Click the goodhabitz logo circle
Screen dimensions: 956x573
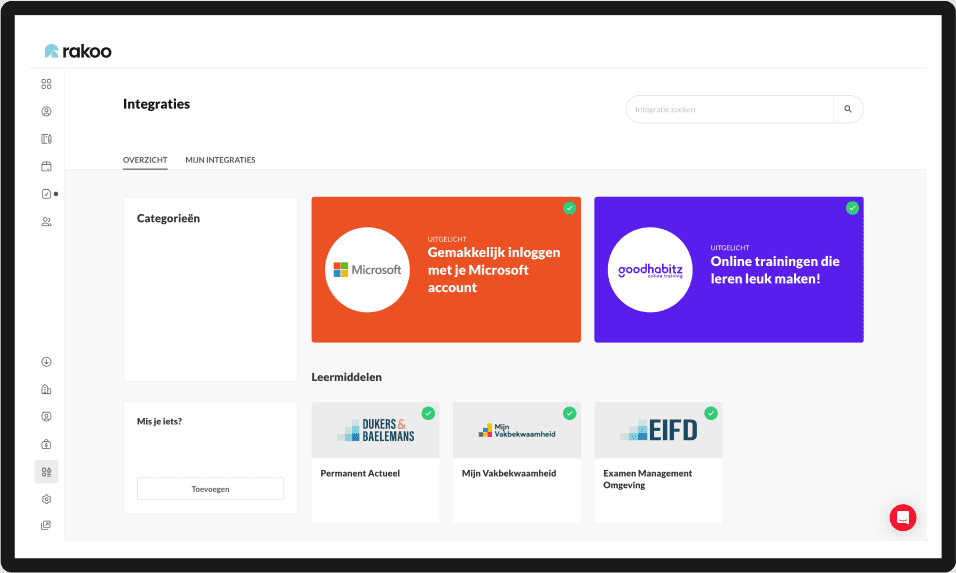(651, 270)
